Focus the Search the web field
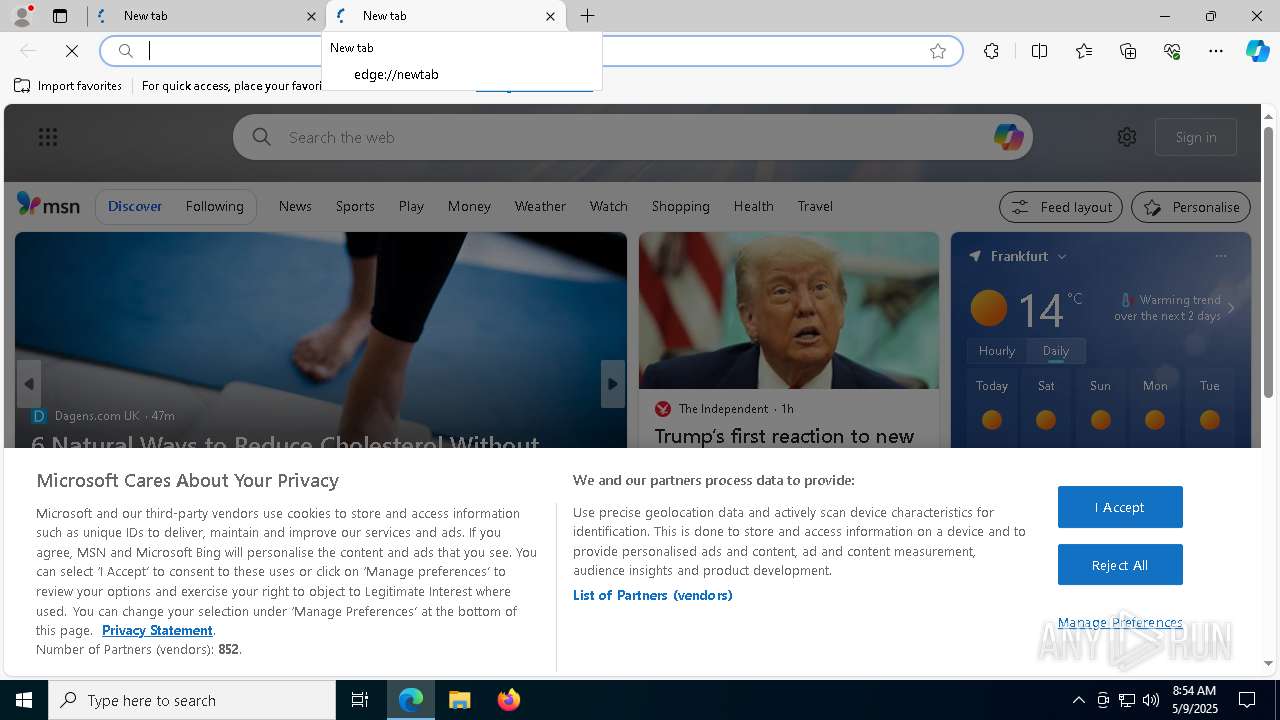 pos(632,137)
